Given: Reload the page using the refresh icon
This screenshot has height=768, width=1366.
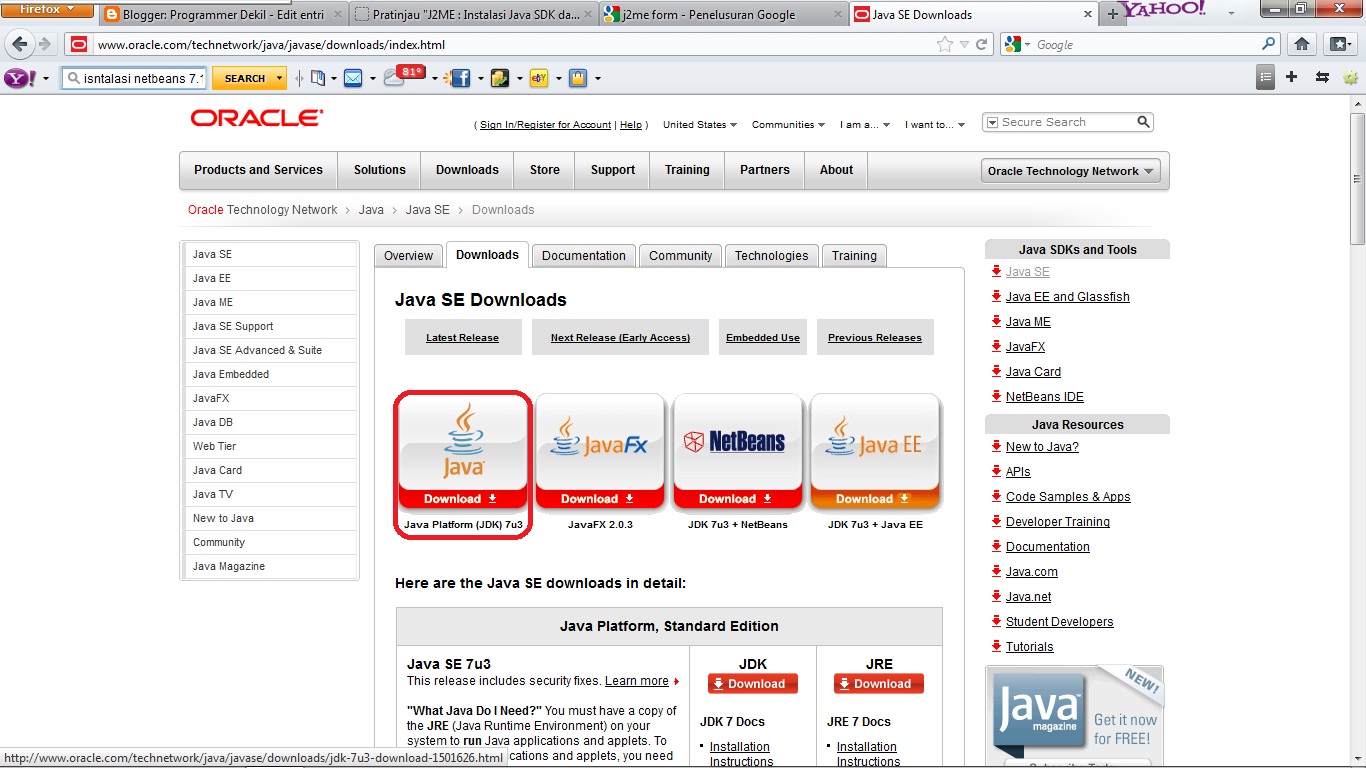Looking at the screenshot, I should 982,44.
